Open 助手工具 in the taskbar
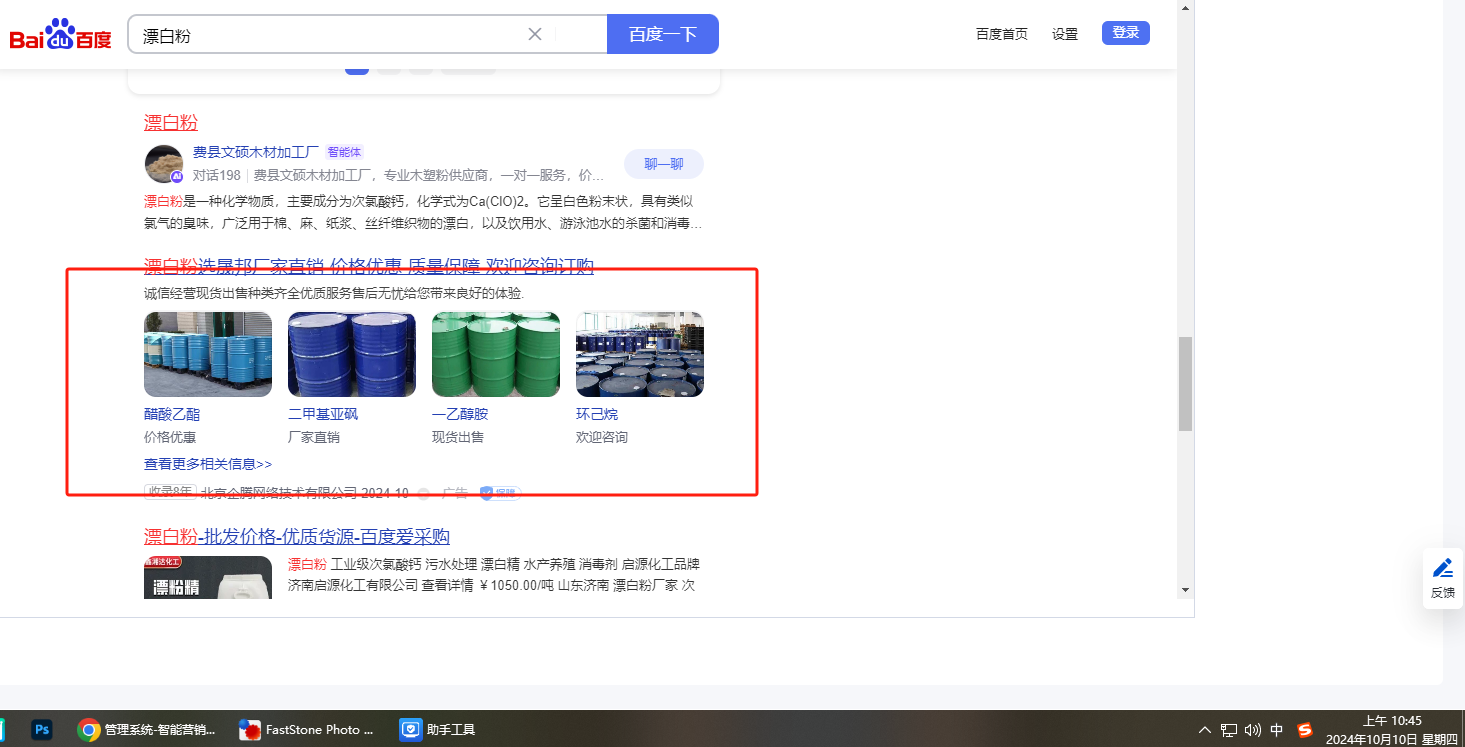Screen dimensions: 1465x747 [438, 730]
